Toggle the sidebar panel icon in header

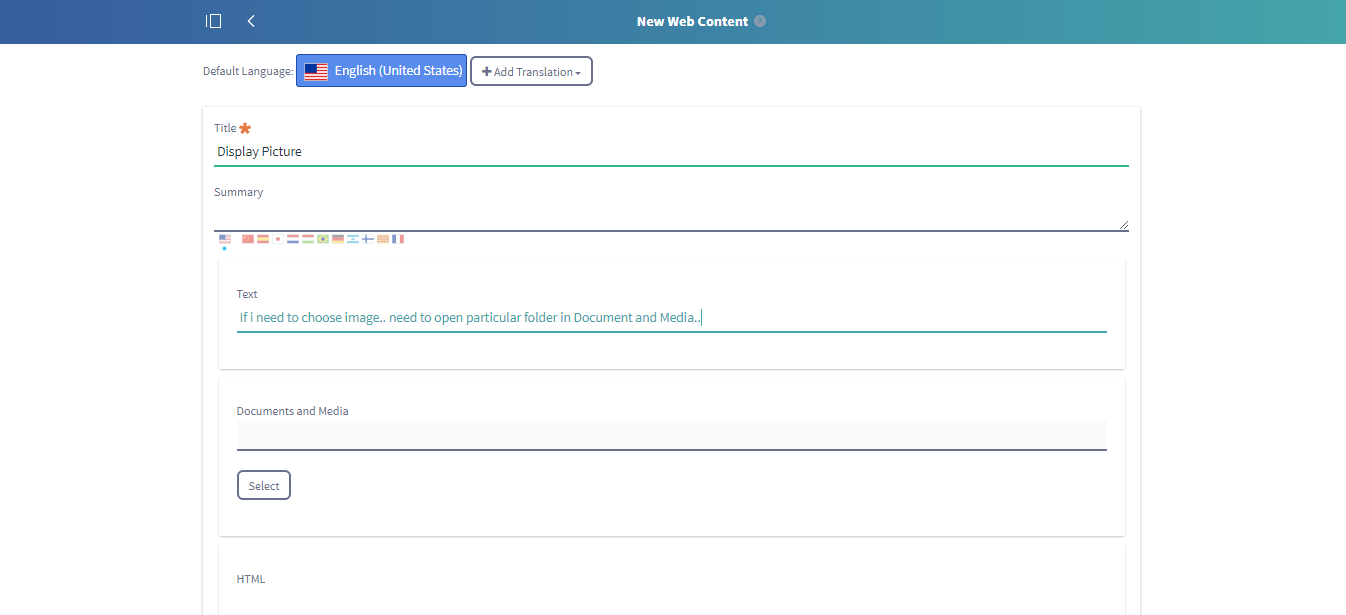pos(213,21)
